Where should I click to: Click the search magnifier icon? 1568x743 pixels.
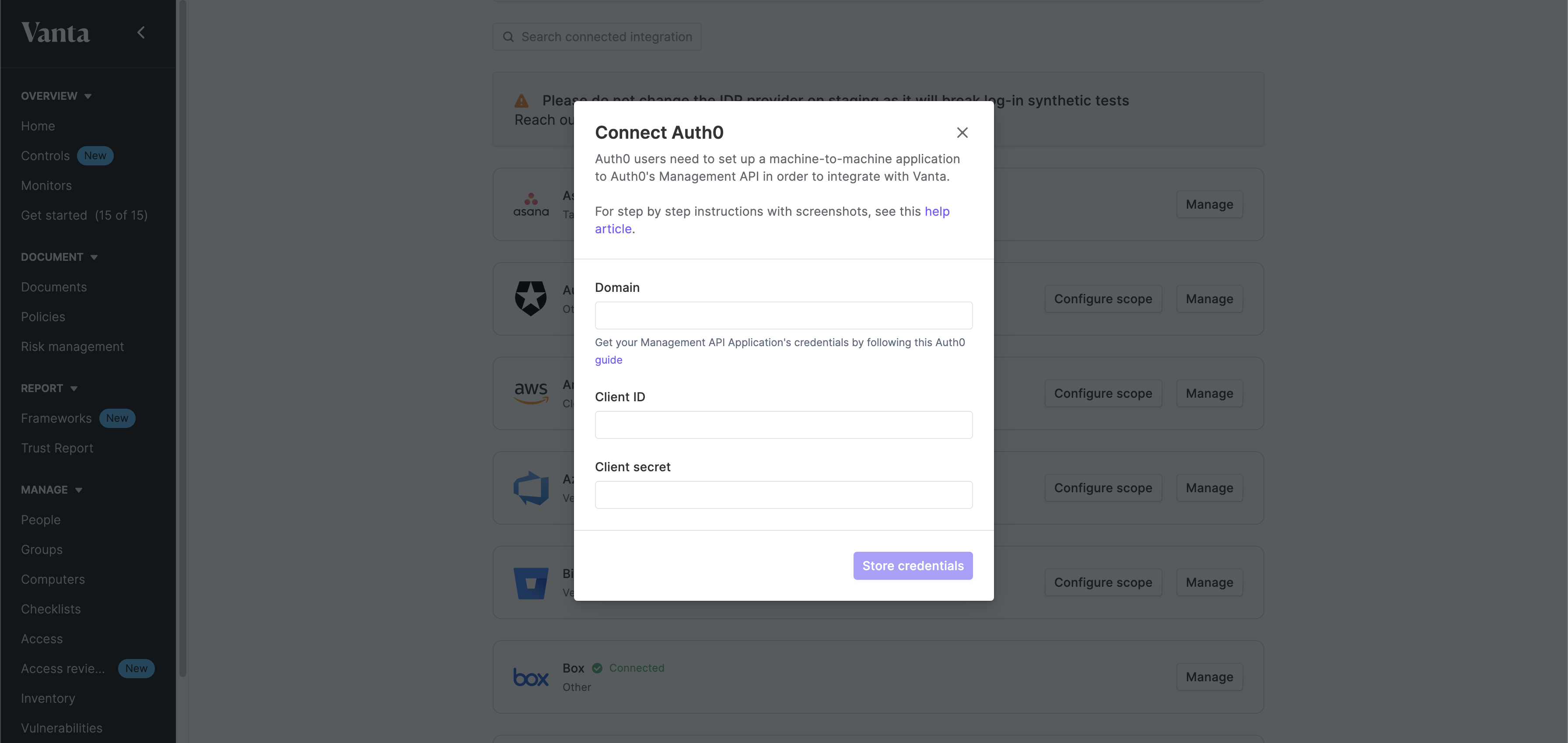508,37
